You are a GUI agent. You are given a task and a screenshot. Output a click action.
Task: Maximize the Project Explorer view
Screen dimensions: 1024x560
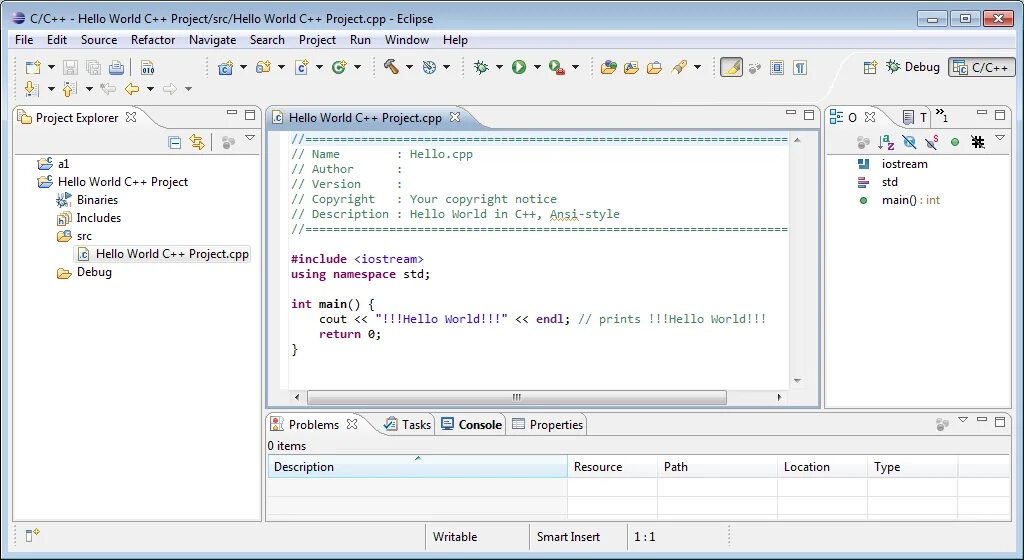point(249,115)
